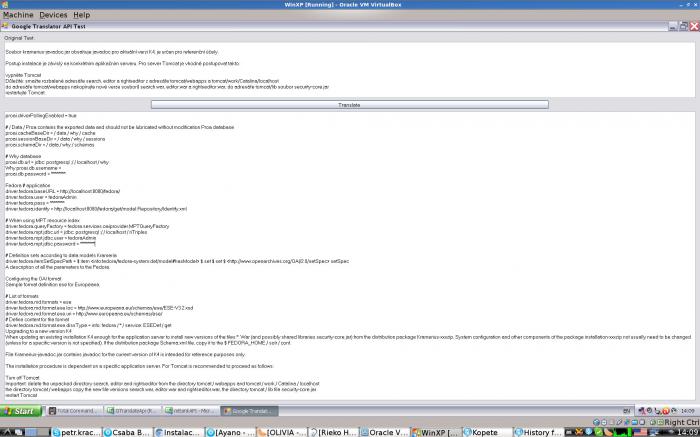Open Rieko H... window in host taskbar

pyautogui.click(x=333, y=432)
